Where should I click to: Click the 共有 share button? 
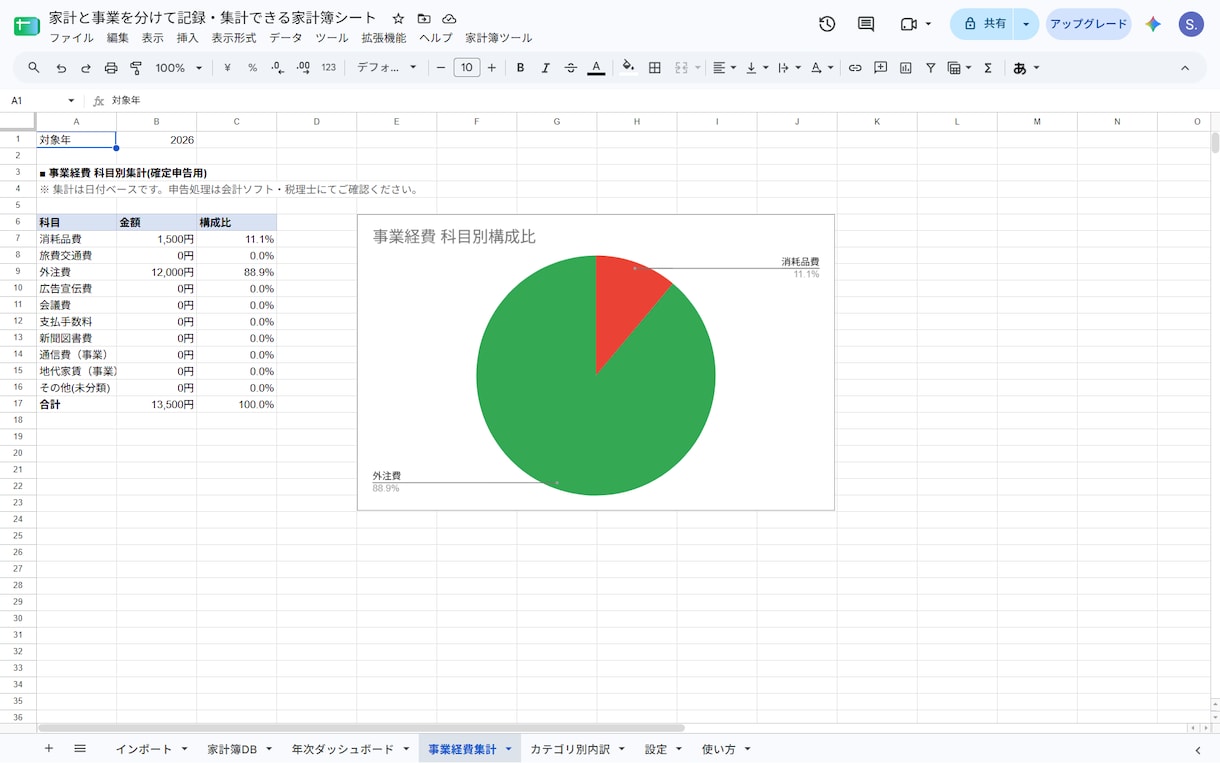coord(984,24)
